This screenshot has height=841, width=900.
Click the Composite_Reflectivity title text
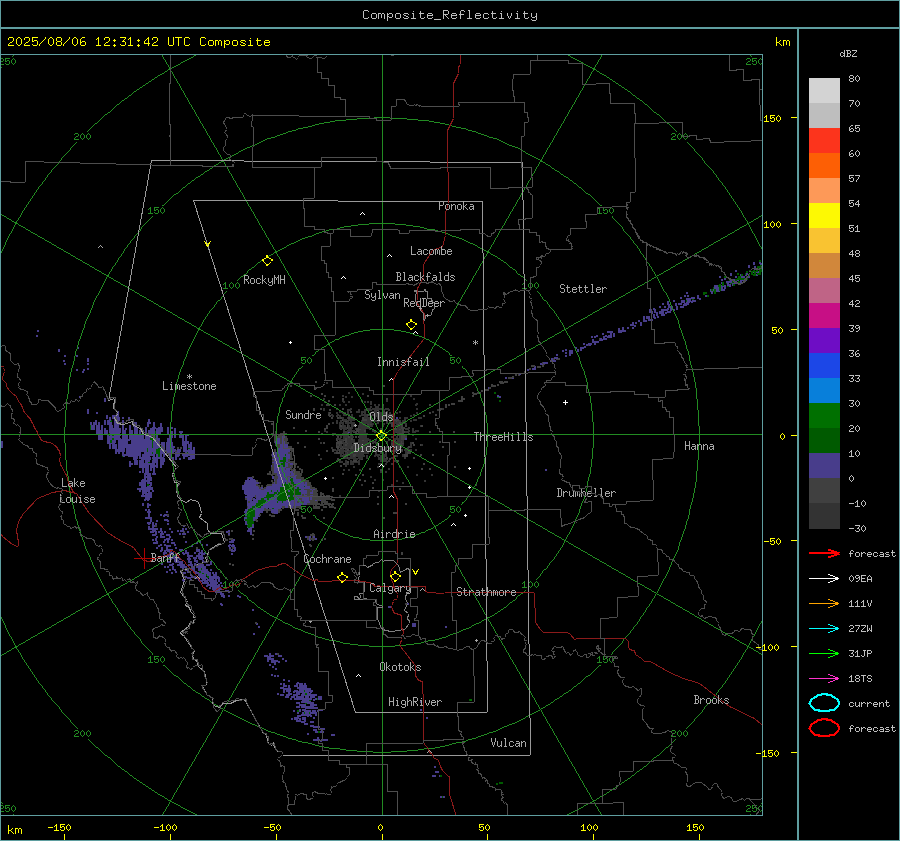(449, 15)
